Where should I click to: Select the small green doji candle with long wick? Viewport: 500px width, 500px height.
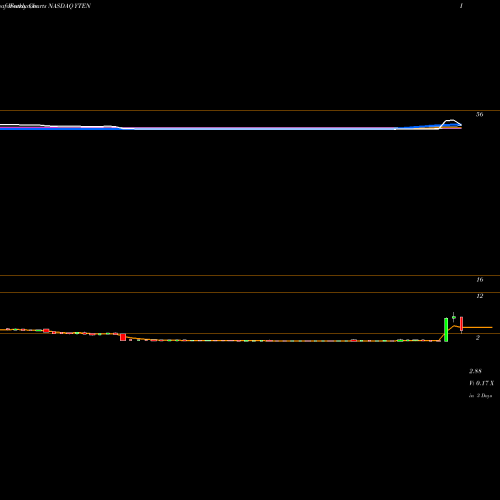point(454,317)
